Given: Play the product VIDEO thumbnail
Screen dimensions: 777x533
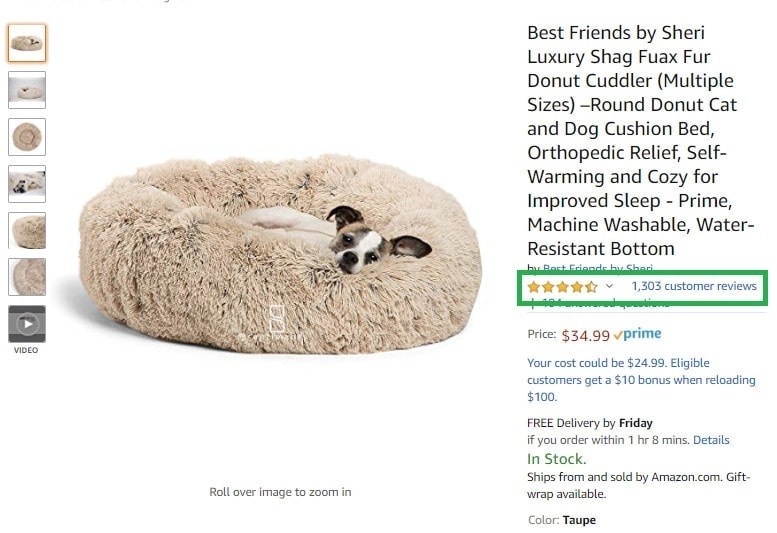Looking at the screenshot, I should (27, 324).
